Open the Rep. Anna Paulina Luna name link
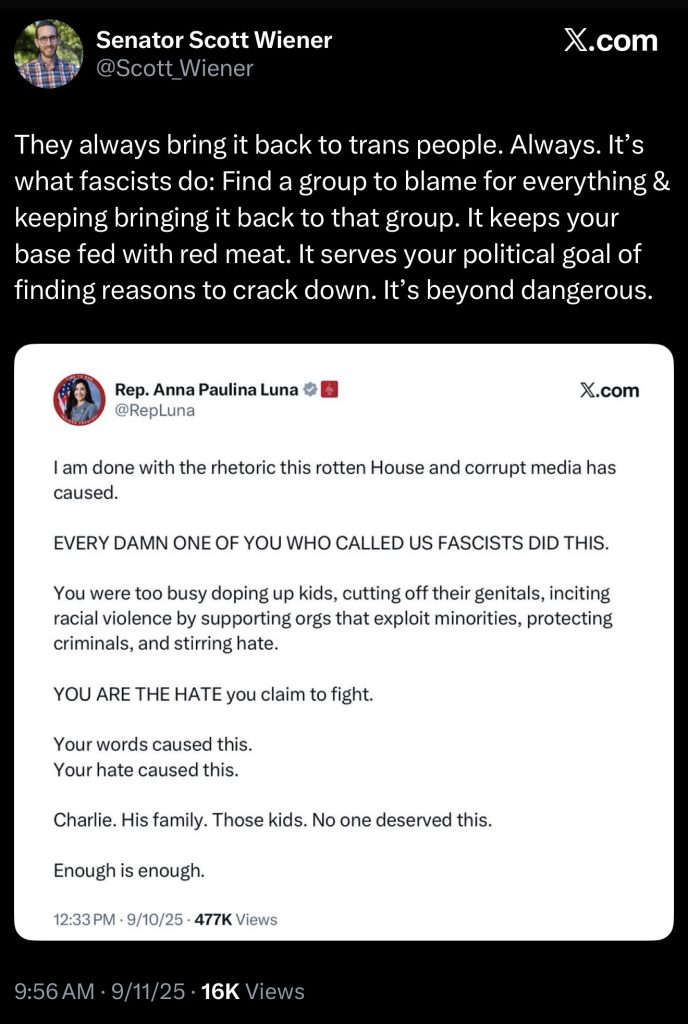The width and height of the screenshot is (688, 1024). click(x=207, y=390)
